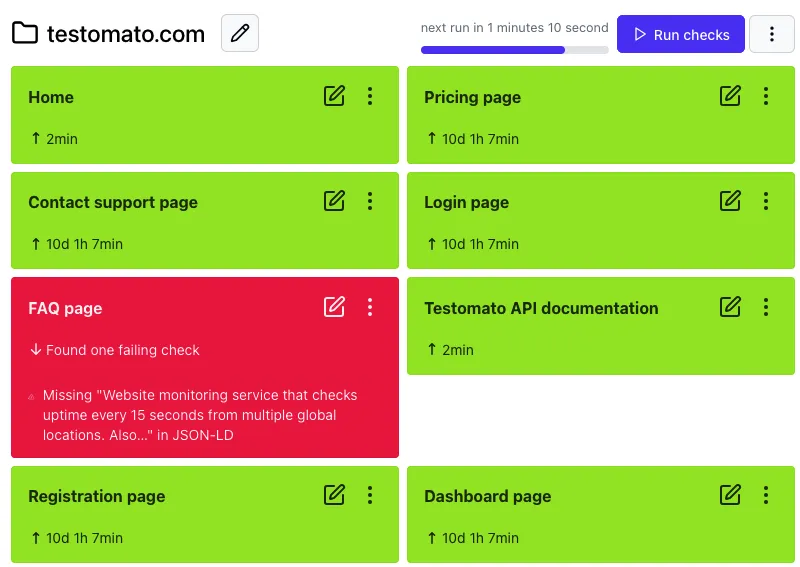Image resolution: width=800 pixels, height=567 pixels.
Task: Open the Registration page card title
Action: [96, 496]
